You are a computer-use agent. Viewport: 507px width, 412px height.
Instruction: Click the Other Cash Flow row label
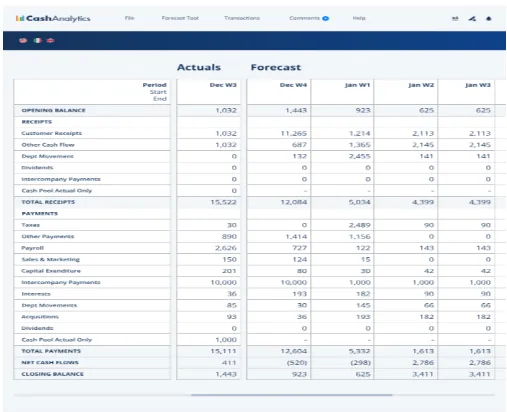click(48, 145)
